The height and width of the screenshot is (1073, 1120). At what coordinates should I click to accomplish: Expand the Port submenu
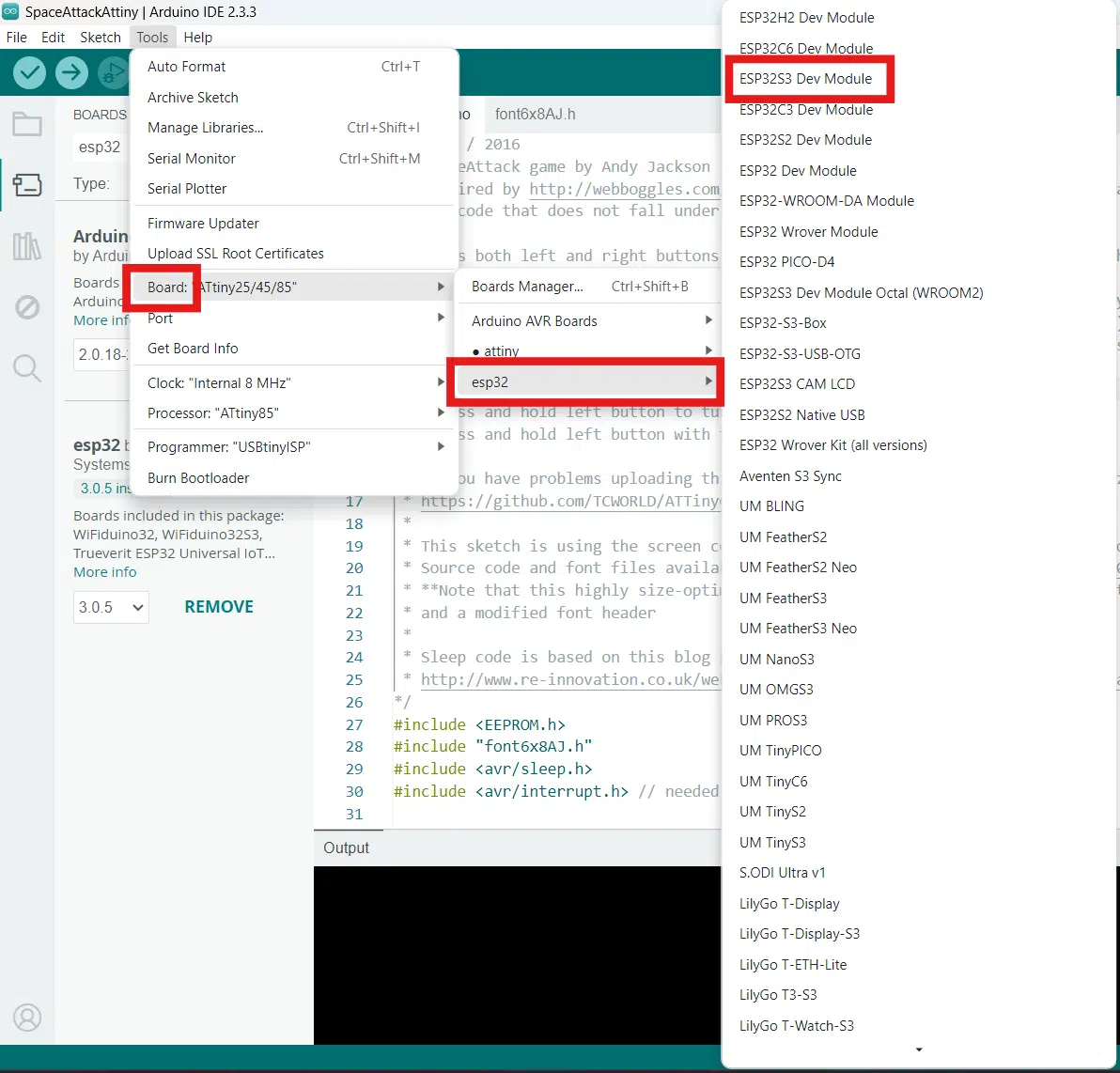pos(295,318)
